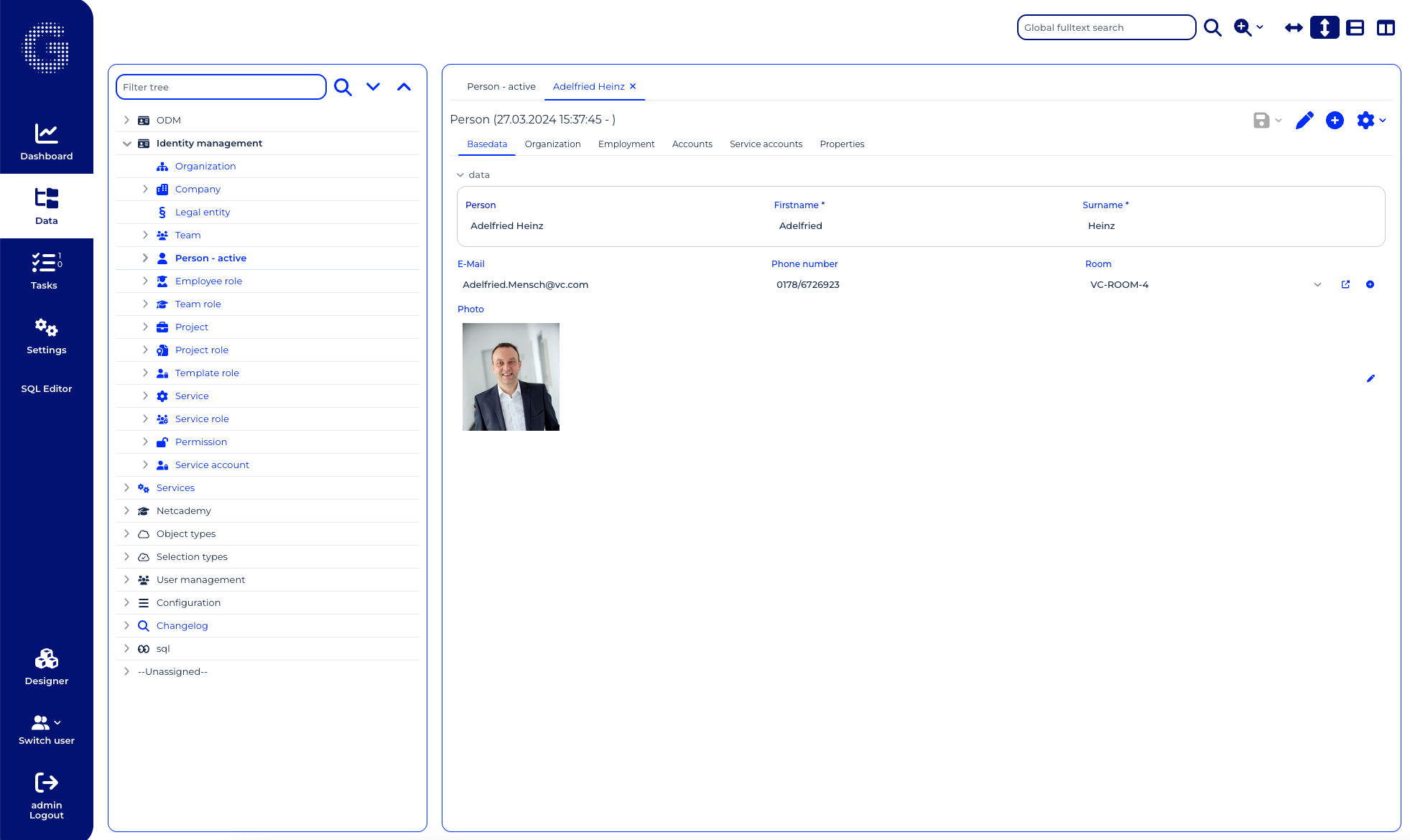Click the admin Logout icon
The image size is (1410, 840).
pos(46,782)
